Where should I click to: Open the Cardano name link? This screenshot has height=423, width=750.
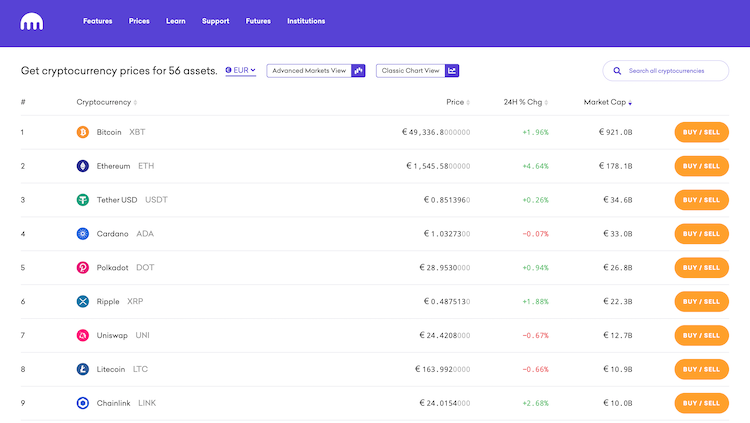pyautogui.click(x=112, y=234)
